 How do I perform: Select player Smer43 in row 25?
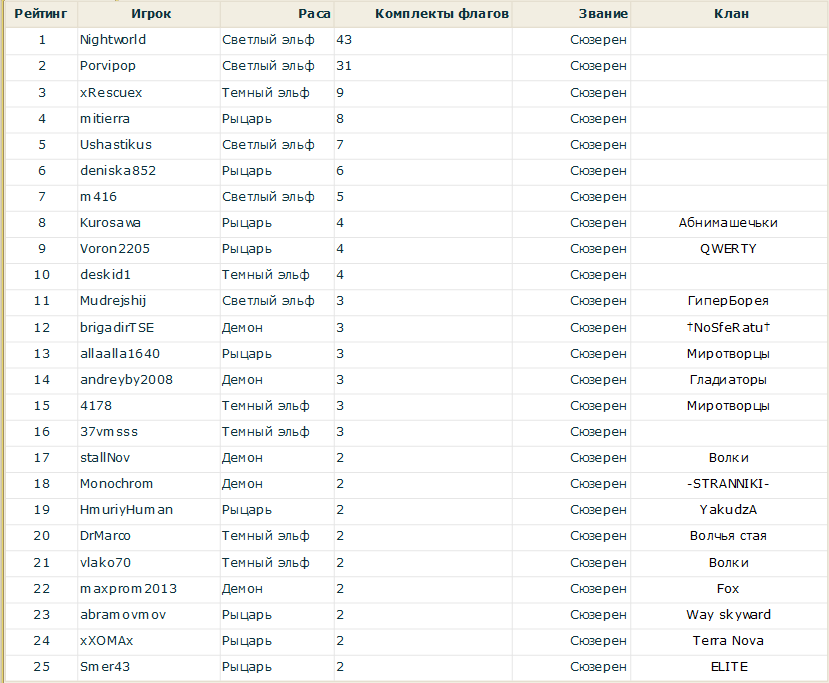point(105,666)
